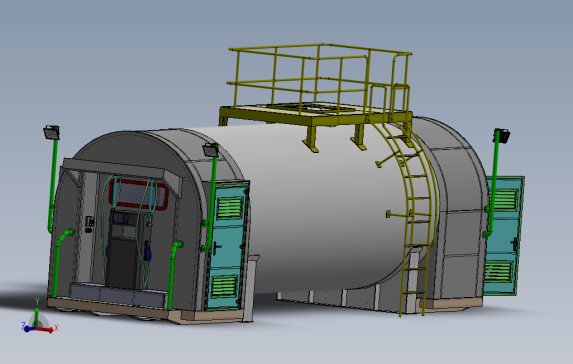This screenshot has width=573, height=364.
Task: Select the floodlight above the near teal door
Action: (210, 150)
